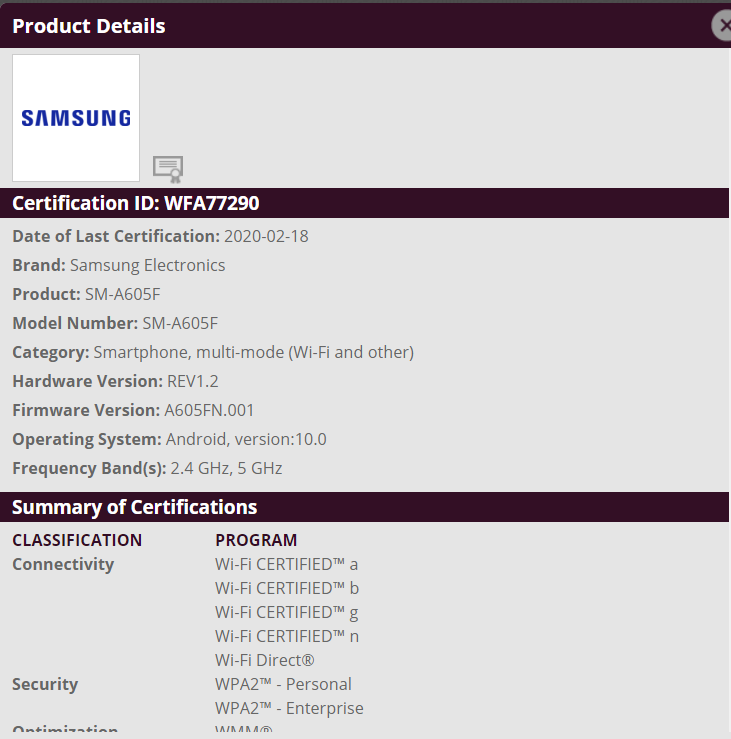Click the Samsung logo thumbnail

click(x=76, y=118)
